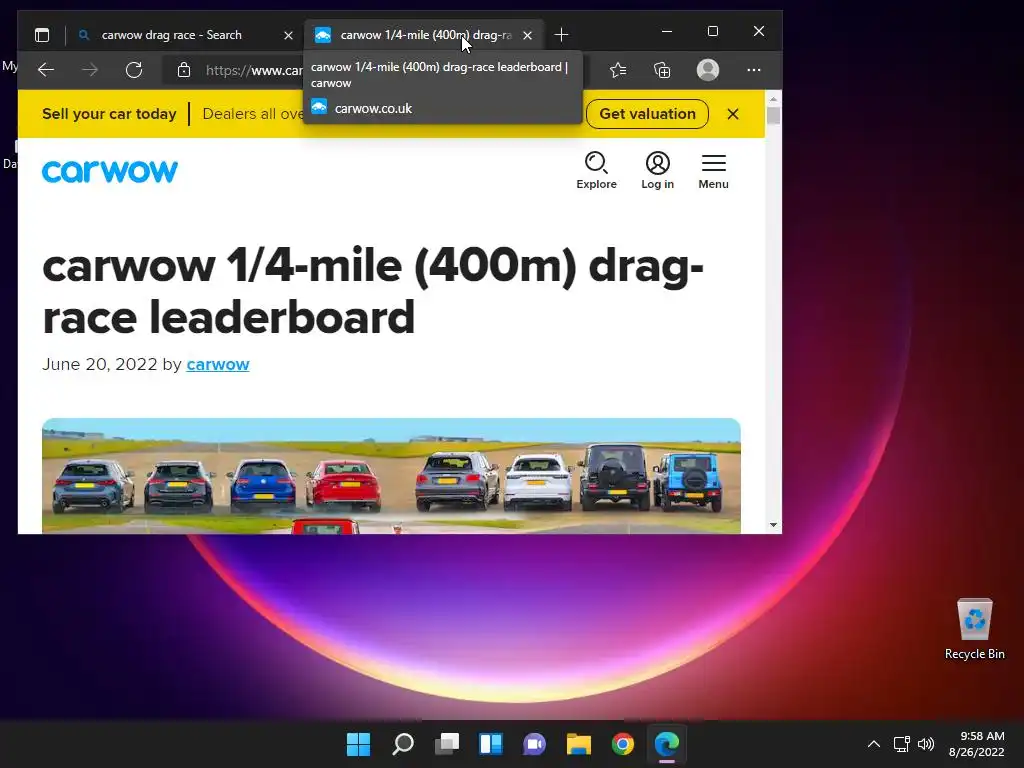Open the volume tray icon

925,744
